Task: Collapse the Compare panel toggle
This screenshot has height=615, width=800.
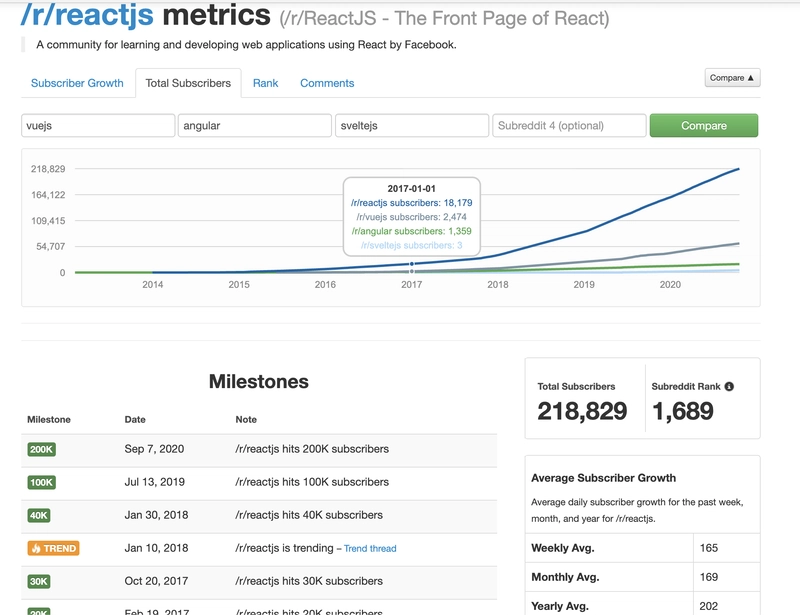Action: (x=732, y=78)
